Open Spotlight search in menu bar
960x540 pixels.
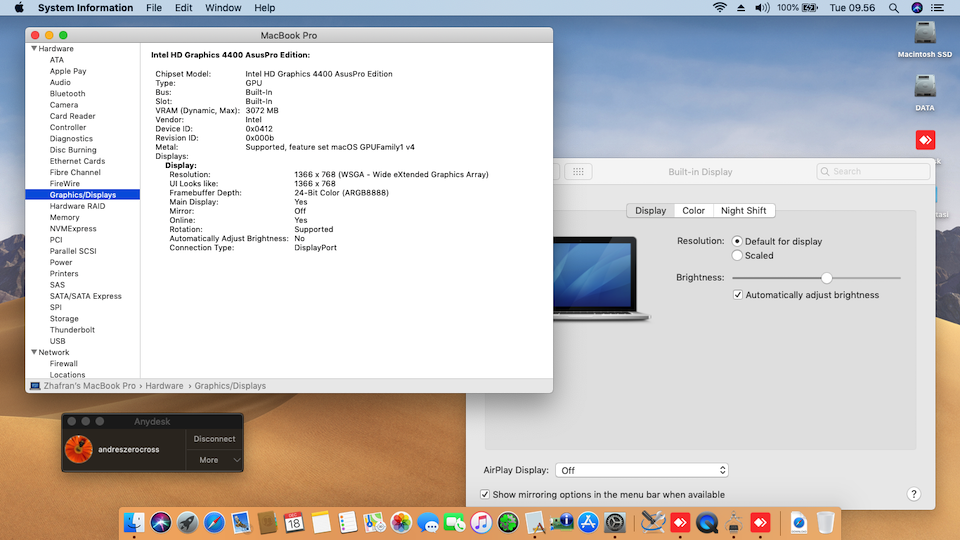[894, 8]
